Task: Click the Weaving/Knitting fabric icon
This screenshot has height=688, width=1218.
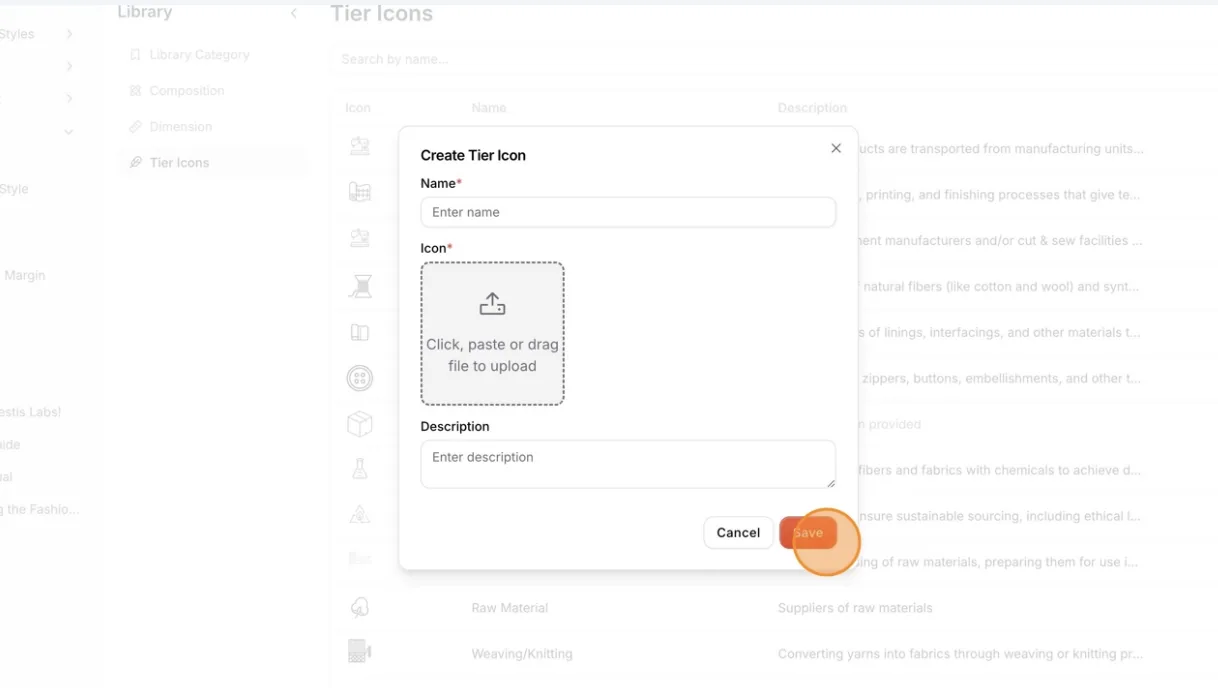Action: 360,653
